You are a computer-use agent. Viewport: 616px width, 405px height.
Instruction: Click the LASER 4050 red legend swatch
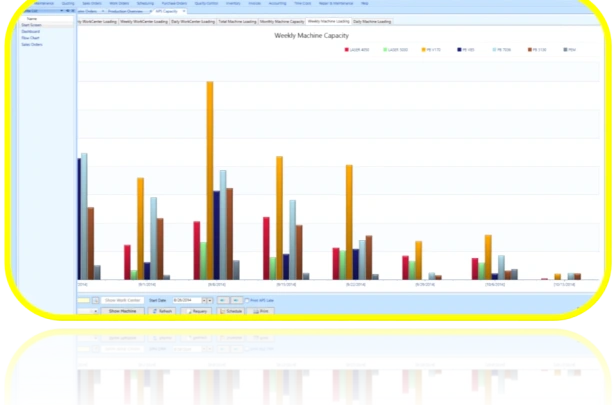(x=346, y=50)
